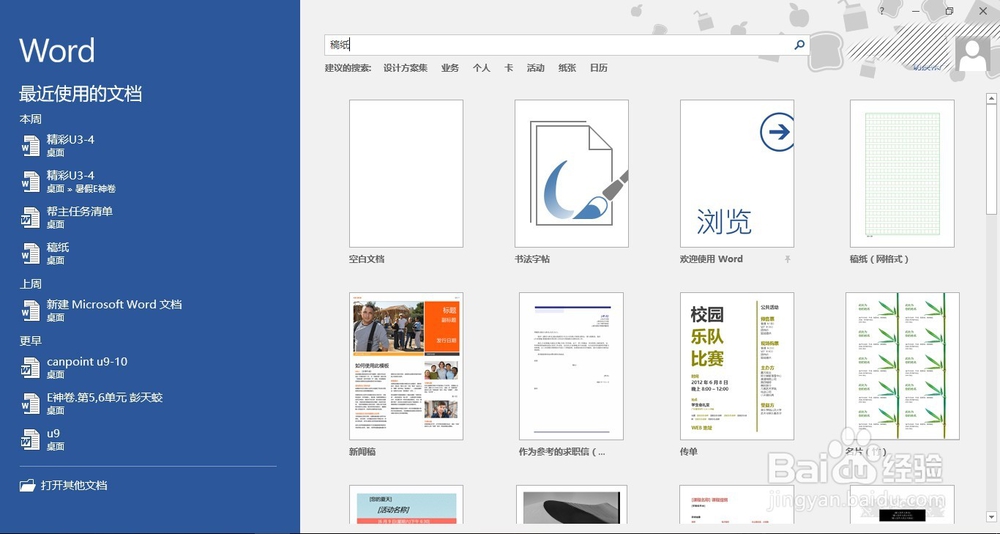Choose the 传单 flyer template

(737, 366)
